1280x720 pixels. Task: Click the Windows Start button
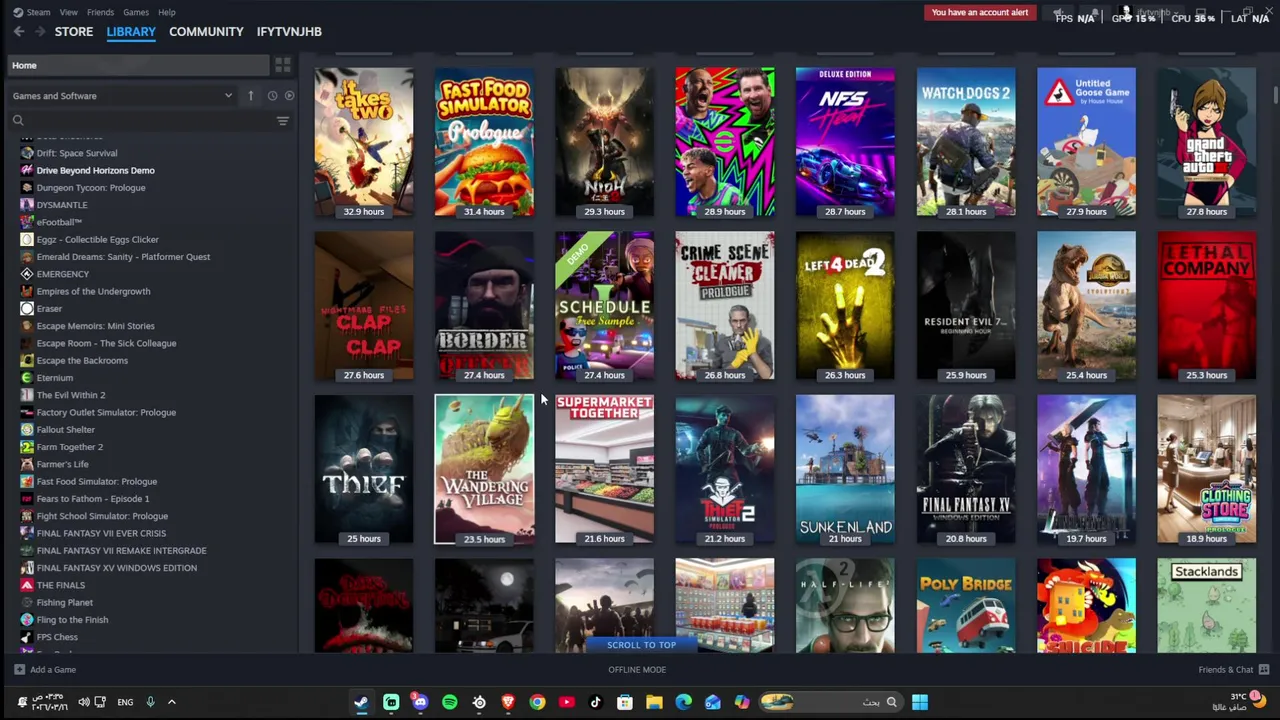(x=919, y=702)
